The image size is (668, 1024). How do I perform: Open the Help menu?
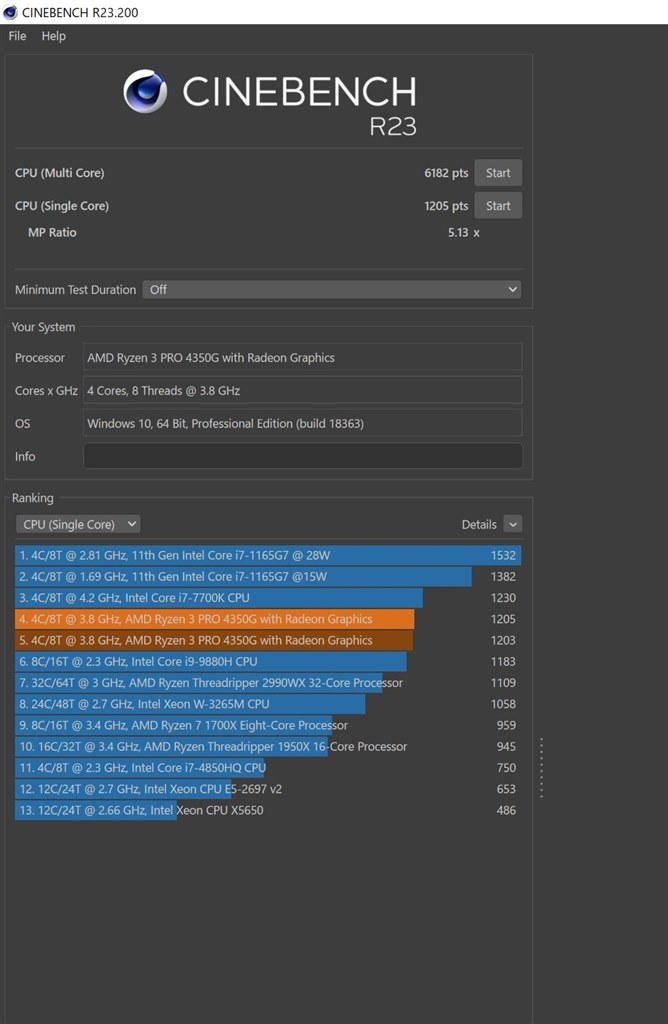[x=53, y=36]
